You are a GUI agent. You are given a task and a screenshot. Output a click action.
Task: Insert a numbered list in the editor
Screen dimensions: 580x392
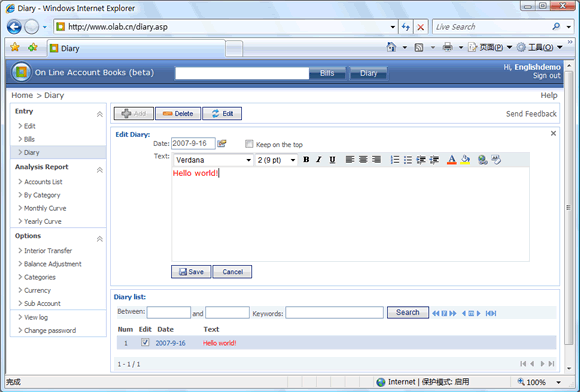coord(395,160)
